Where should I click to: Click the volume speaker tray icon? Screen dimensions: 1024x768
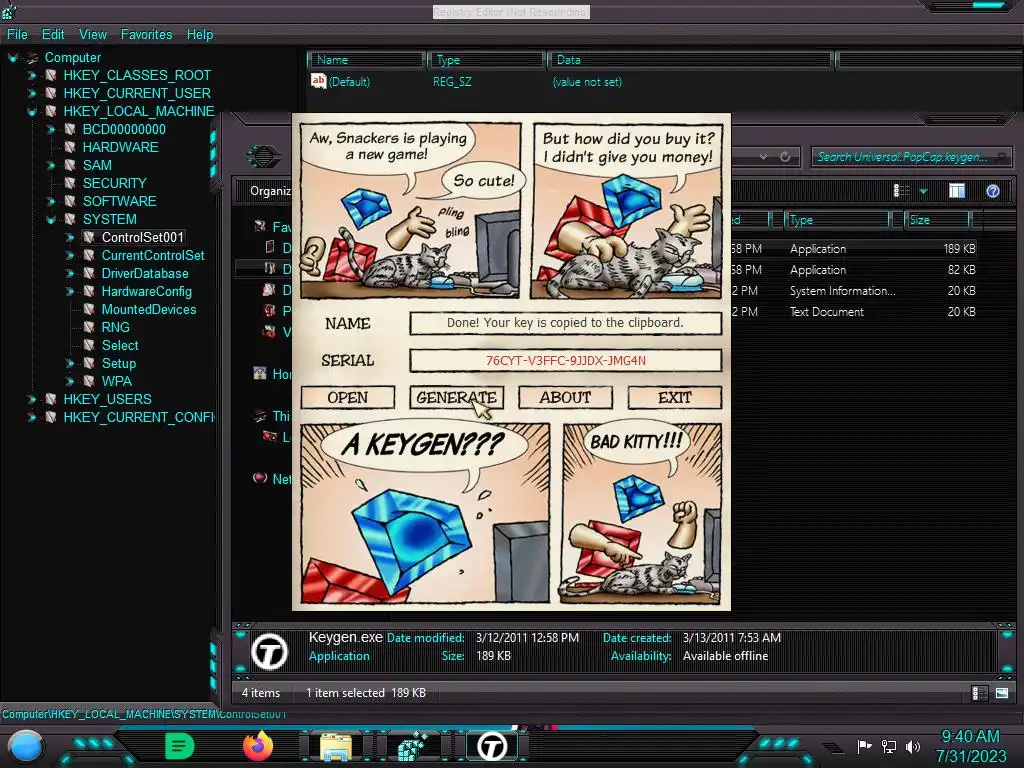912,746
